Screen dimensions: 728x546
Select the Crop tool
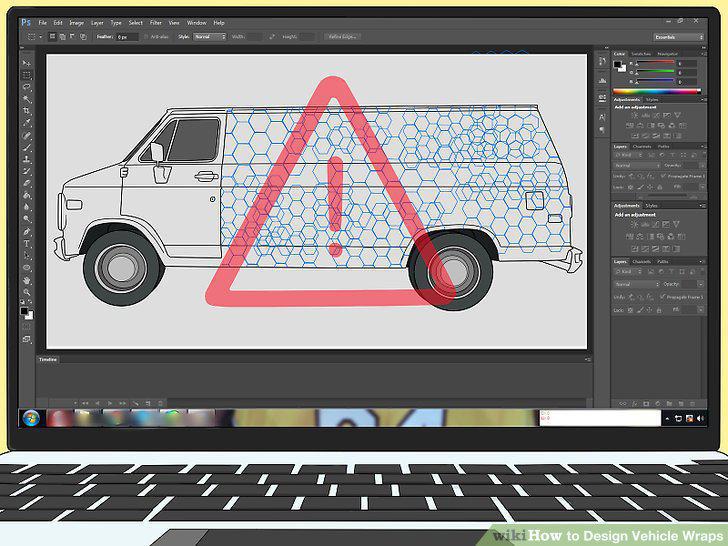tap(26, 111)
